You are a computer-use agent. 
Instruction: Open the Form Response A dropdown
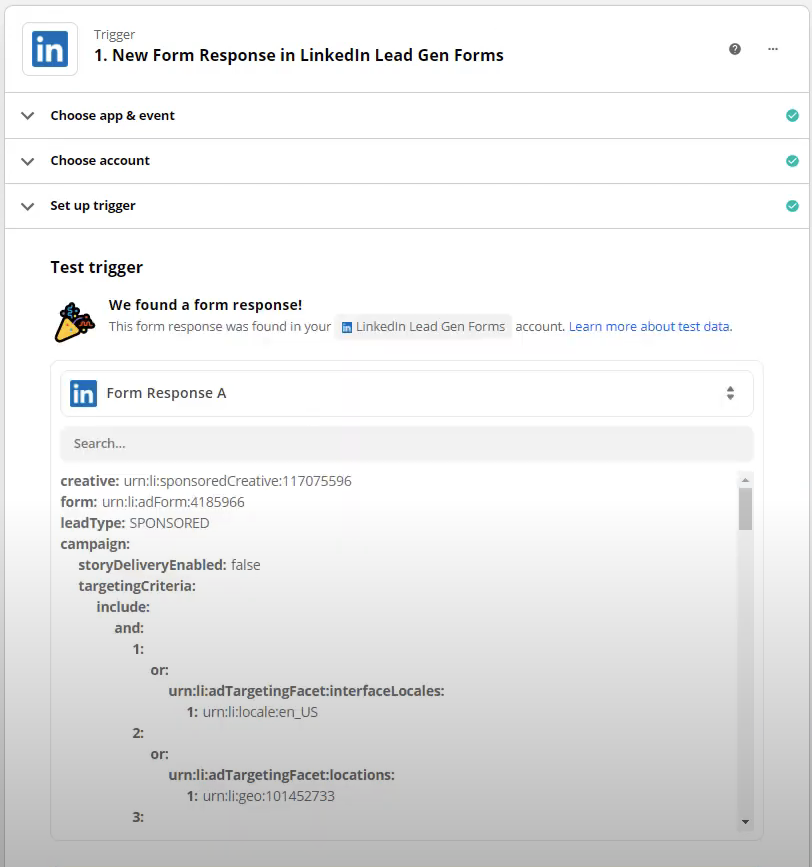point(407,394)
